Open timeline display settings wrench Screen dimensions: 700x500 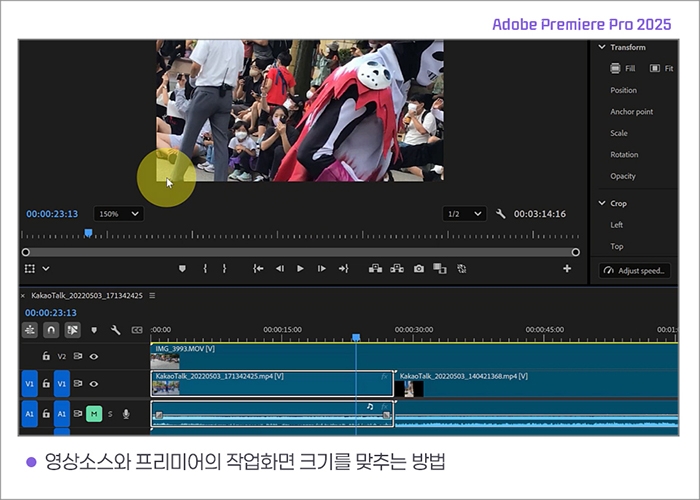coord(115,330)
